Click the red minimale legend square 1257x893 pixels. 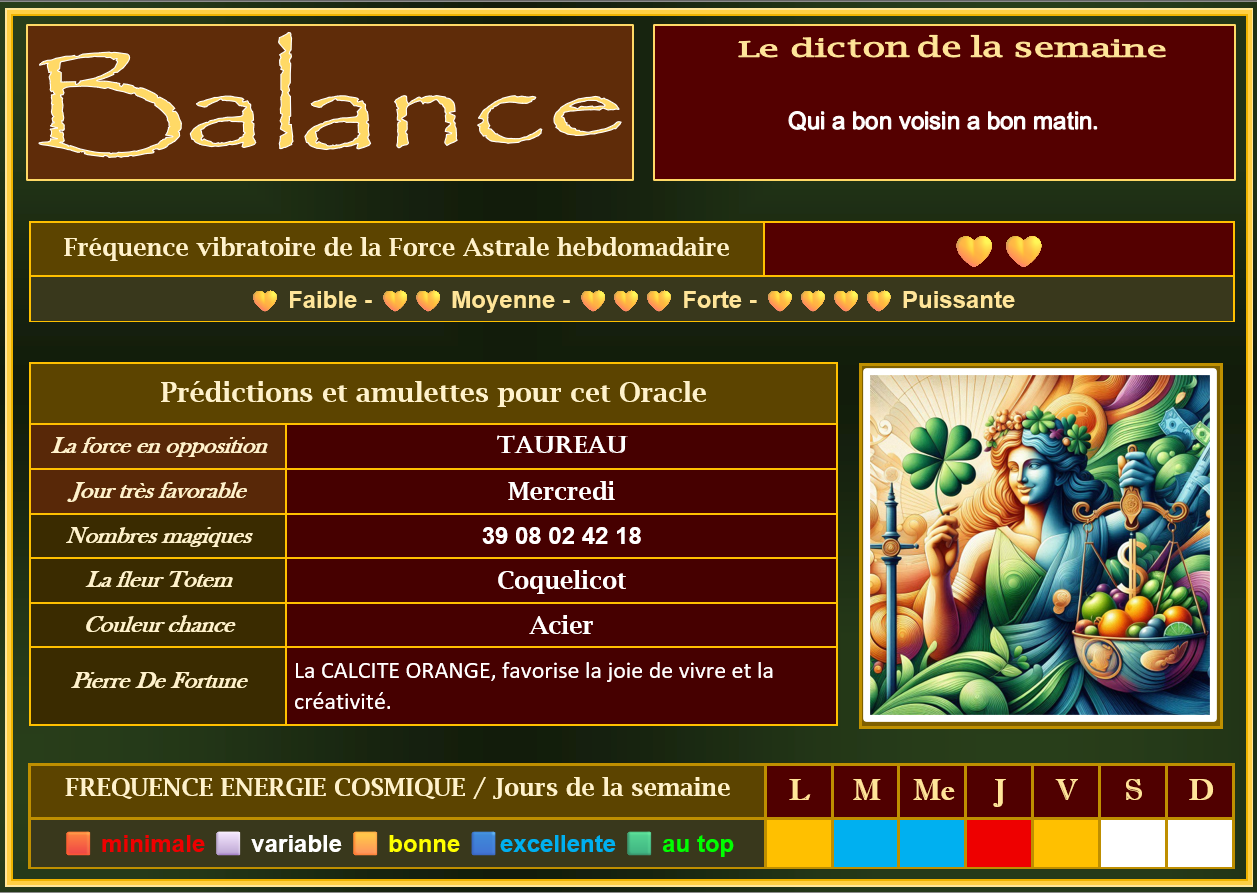(x=78, y=844)
